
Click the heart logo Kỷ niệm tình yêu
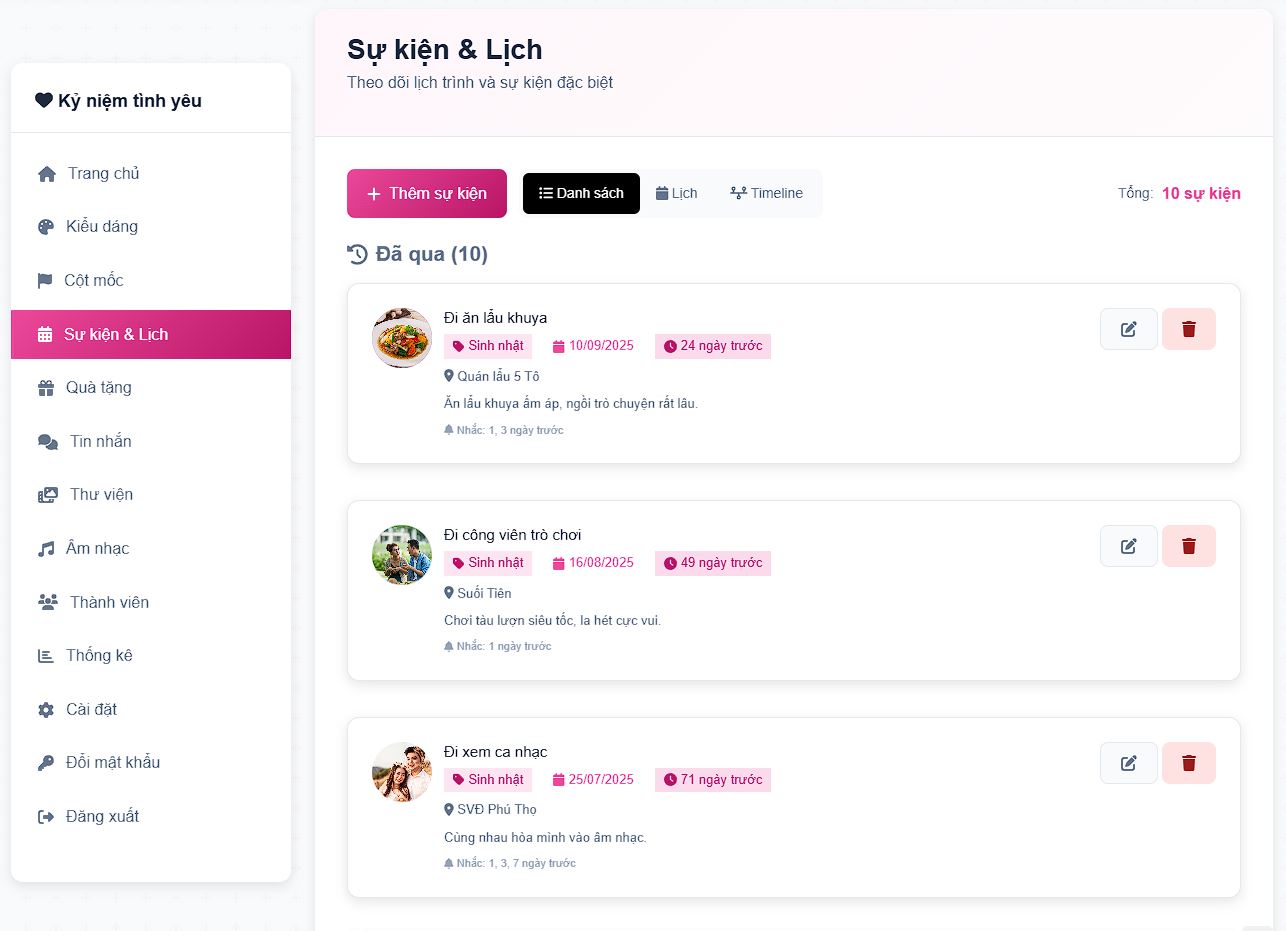coord(44,100)
